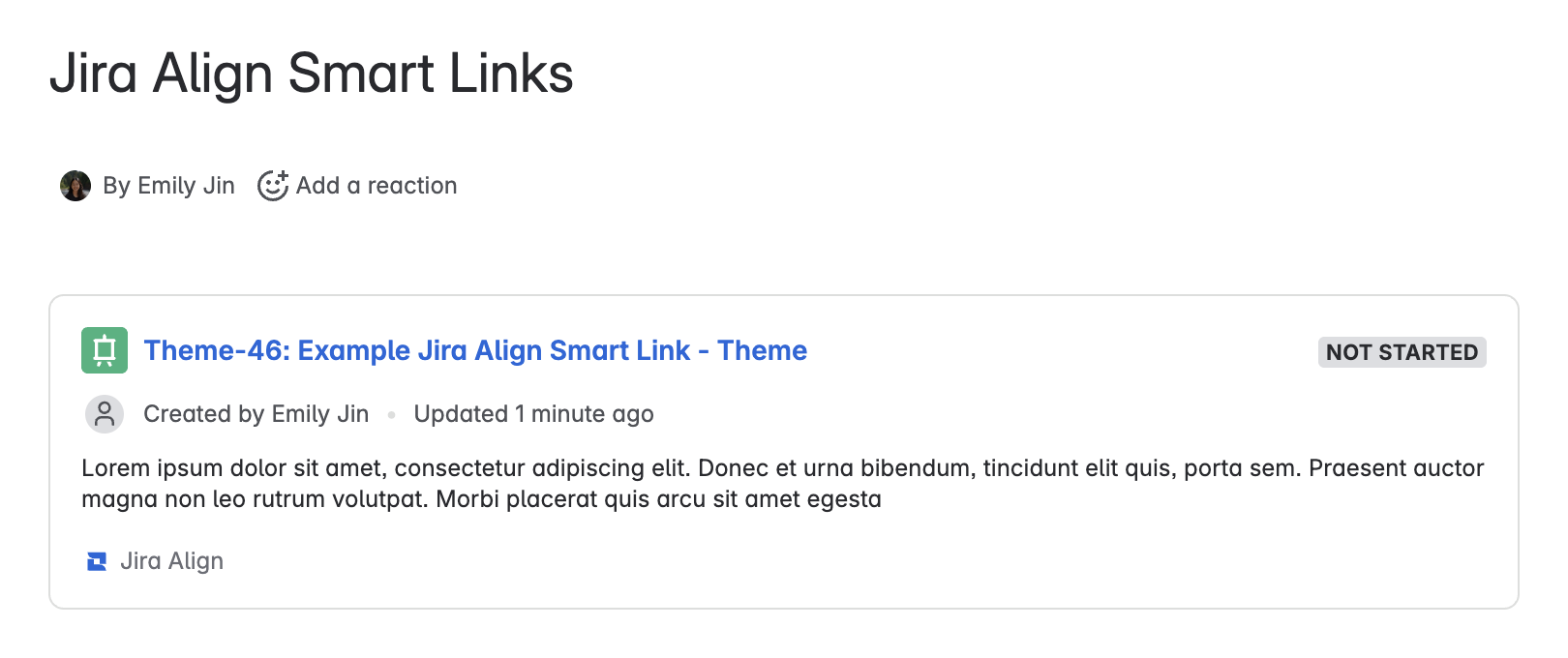Click the Jira Align logo in the card footer
The width and height of the screenshot is (1568, 658).
(x=96, y=560)
